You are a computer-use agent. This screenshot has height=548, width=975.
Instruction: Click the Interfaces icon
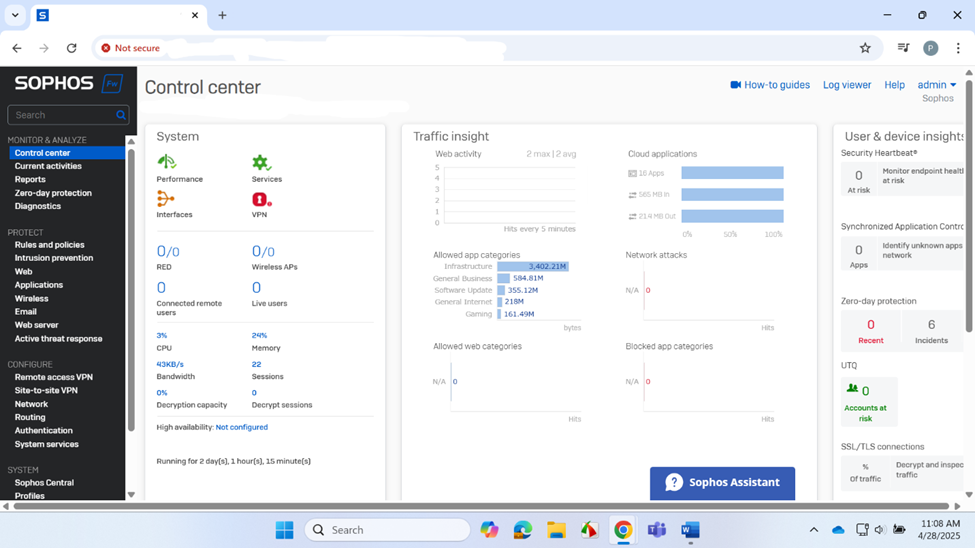(x=166, y=199)
